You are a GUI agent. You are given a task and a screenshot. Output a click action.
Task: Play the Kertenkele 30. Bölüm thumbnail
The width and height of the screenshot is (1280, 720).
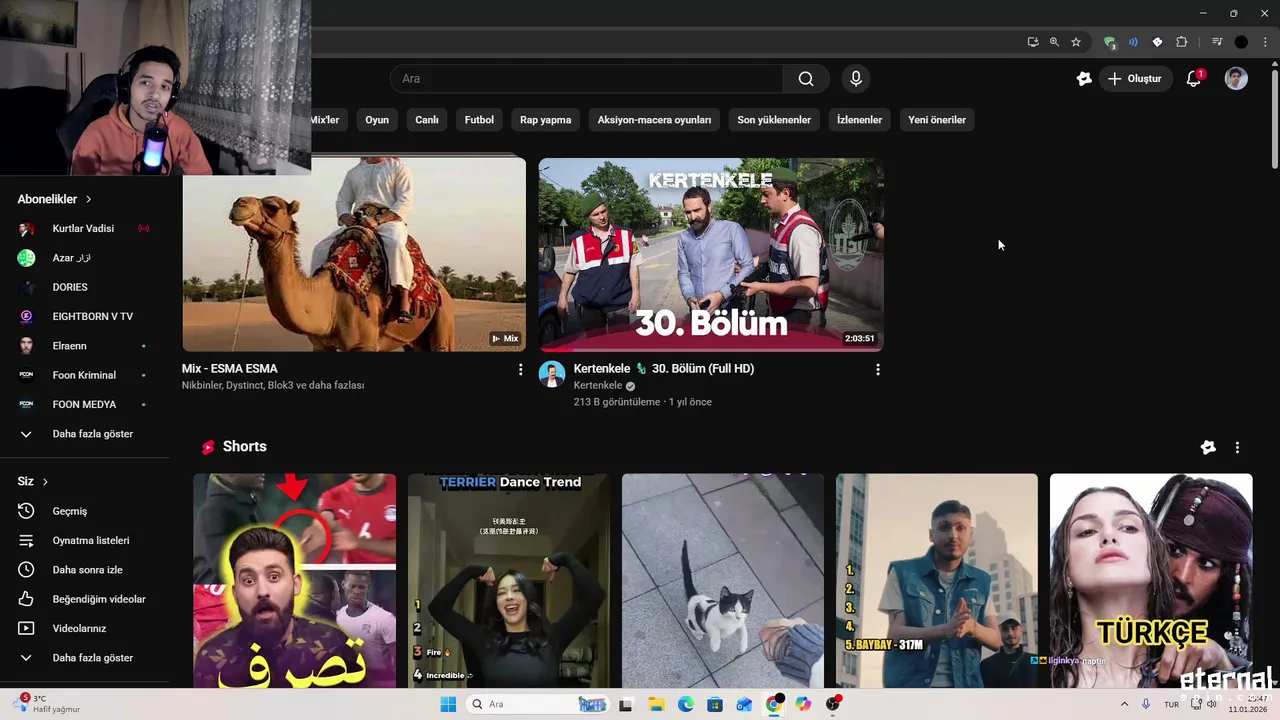point(711,255)
